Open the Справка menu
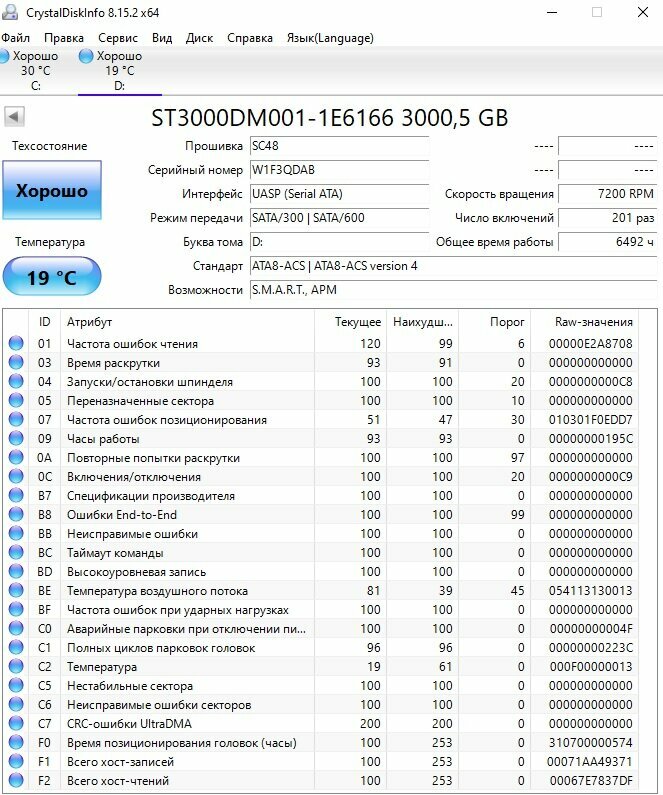 pos(250,38)
